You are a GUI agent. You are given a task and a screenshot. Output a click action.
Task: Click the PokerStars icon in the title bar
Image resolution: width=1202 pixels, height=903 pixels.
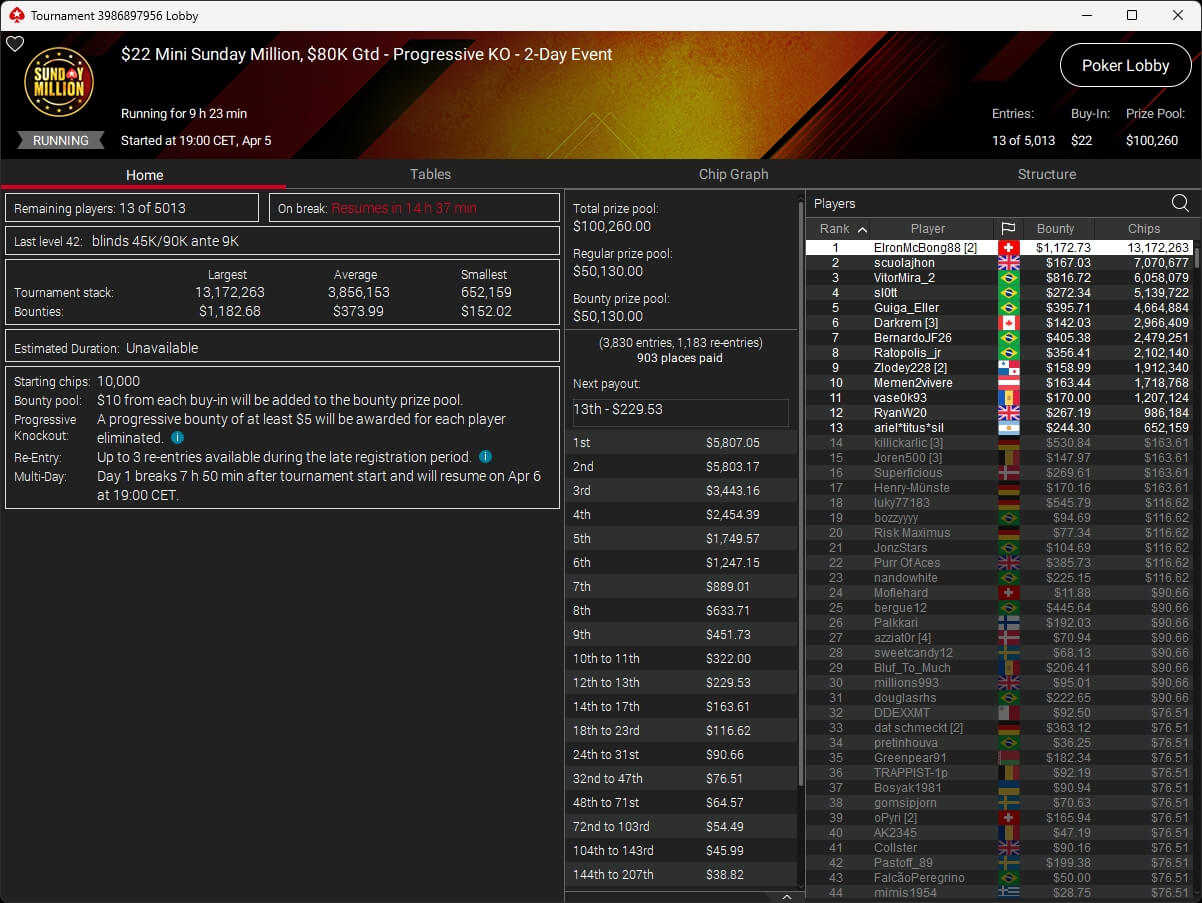point(15,16)
